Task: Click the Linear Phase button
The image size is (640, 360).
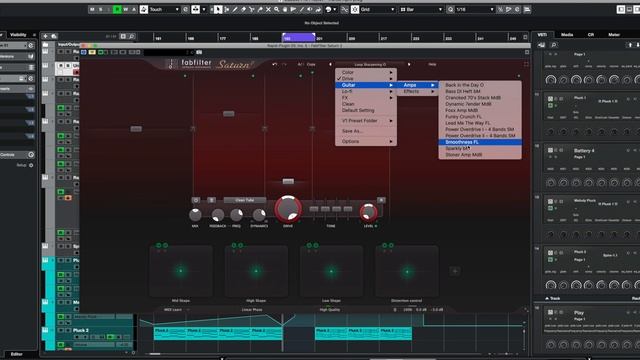Action: (x=252, y=310)
